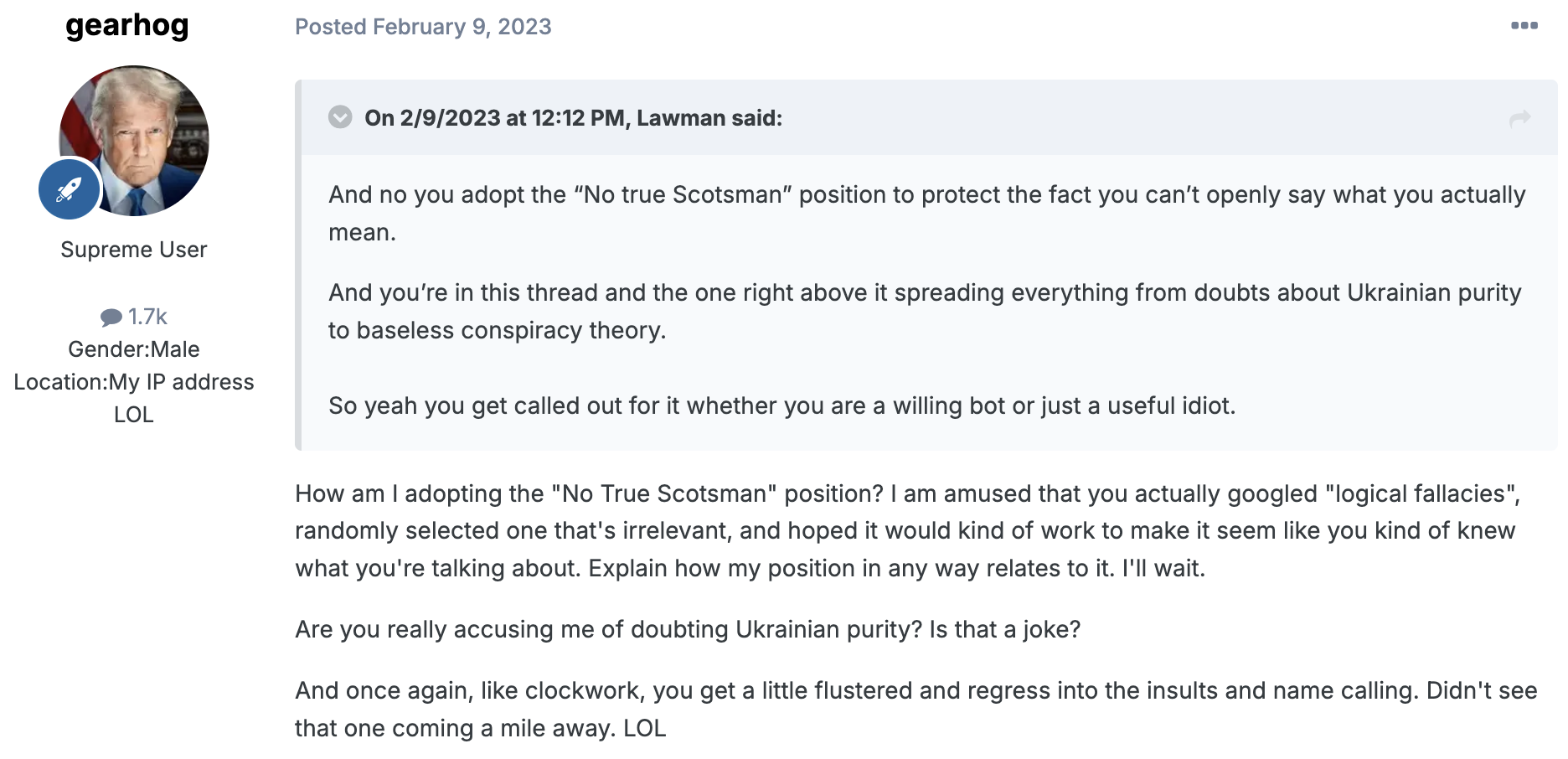Click quoted paragraph starting 'And no you adopt'
Viewport: 1568px width, 759px height.
tap(927, 213)
